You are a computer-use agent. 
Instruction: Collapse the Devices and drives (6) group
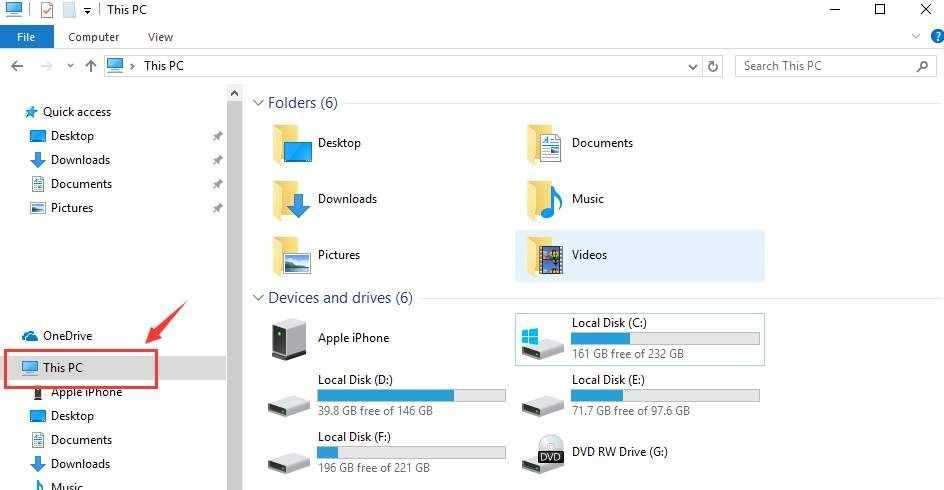pyautogui.click(x=258, y=298)
